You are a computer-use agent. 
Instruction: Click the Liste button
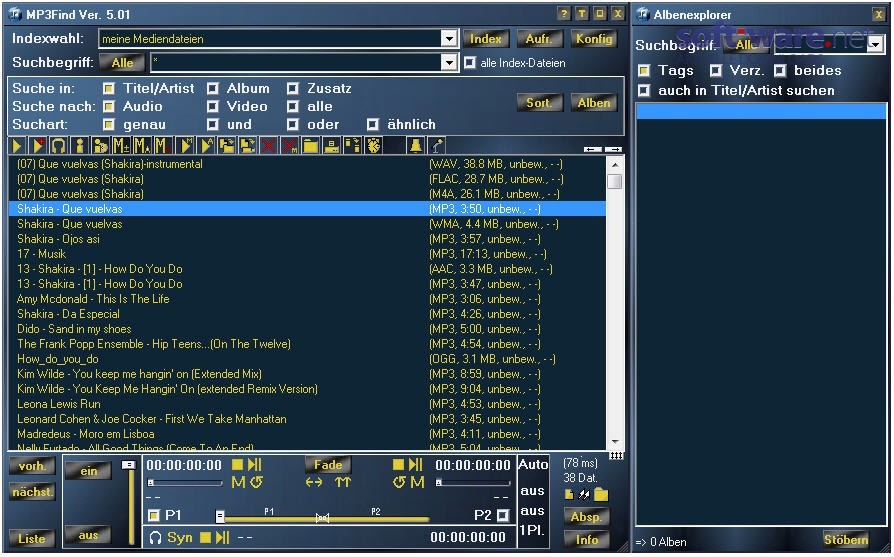pos(32,539)
